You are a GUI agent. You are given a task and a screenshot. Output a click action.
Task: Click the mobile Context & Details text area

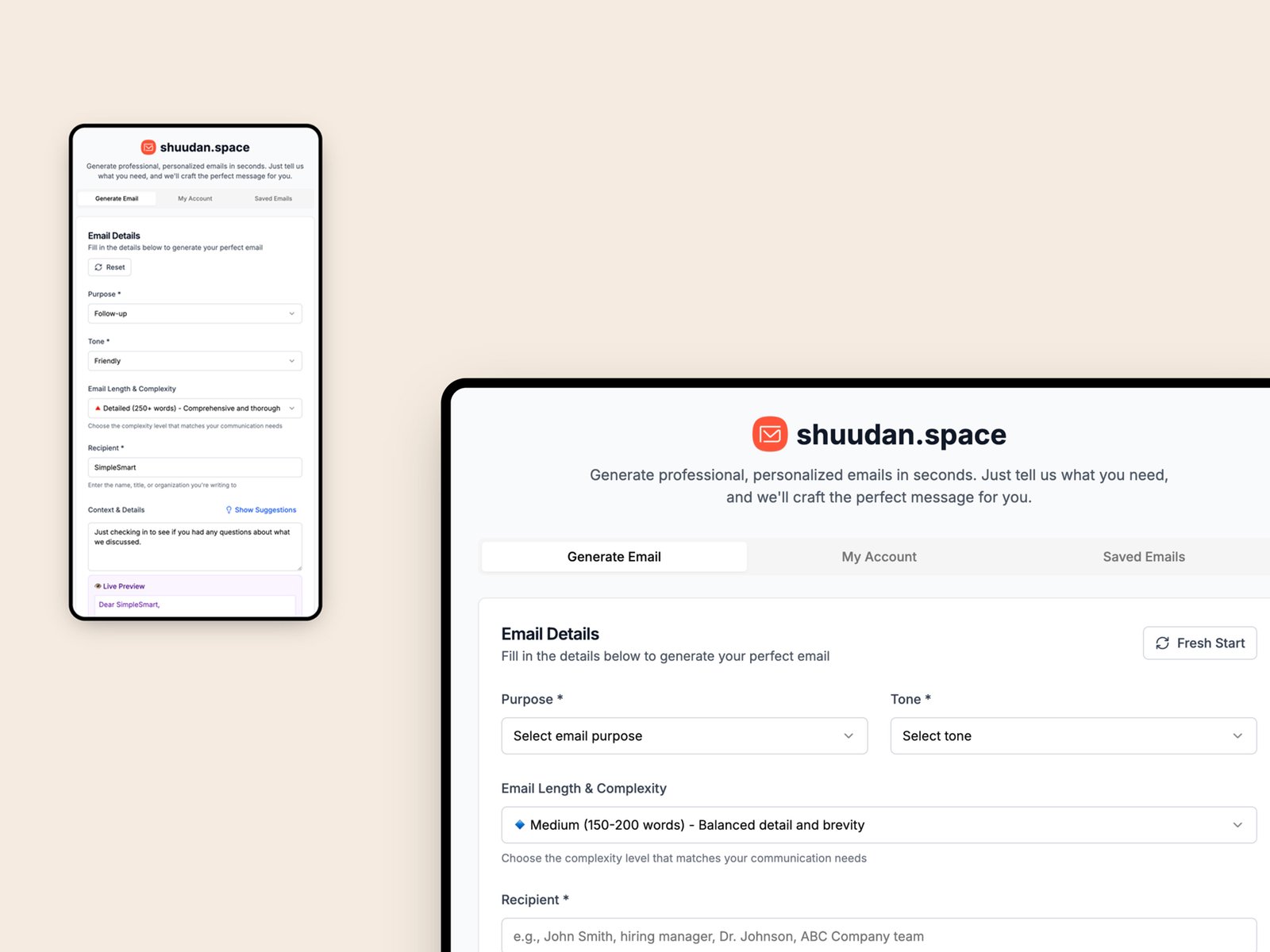(x=194, y=547)
